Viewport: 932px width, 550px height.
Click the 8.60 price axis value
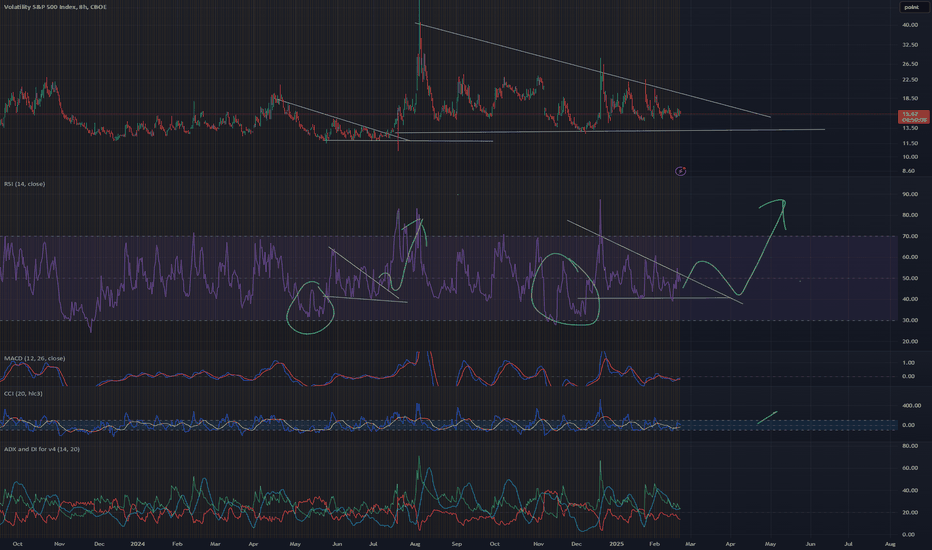909,171
